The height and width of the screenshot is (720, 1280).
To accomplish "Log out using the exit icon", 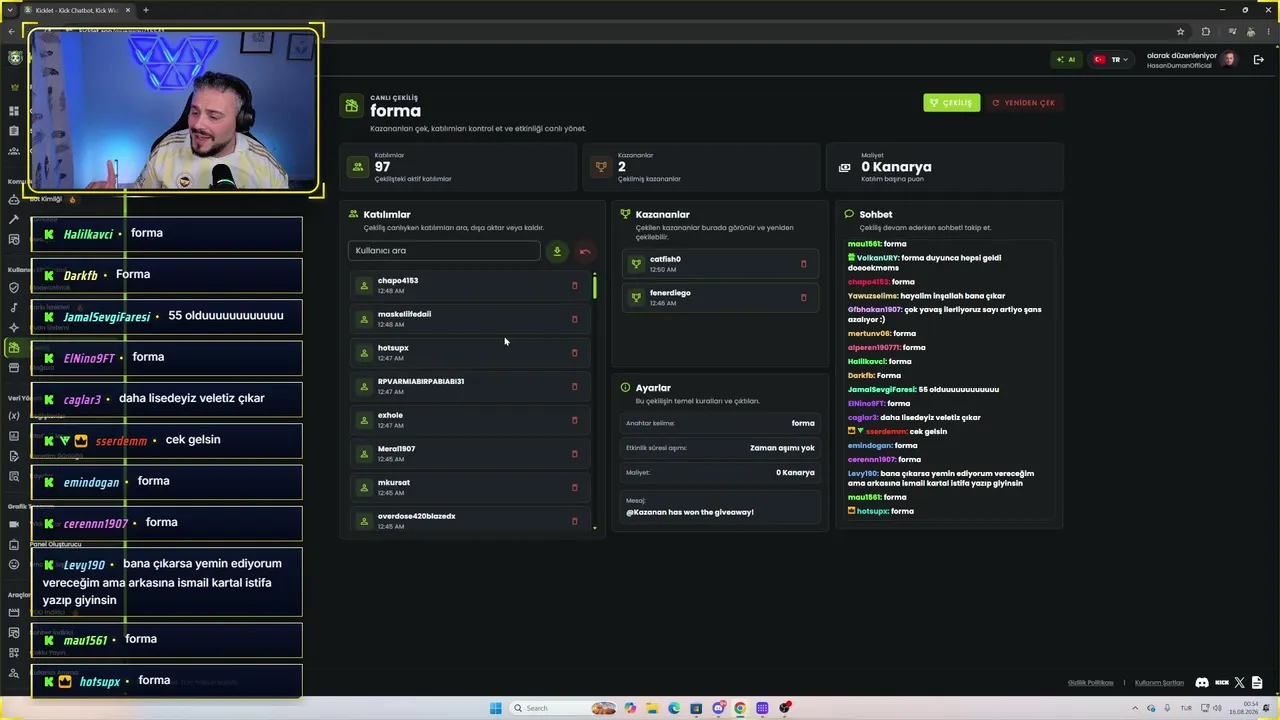I will click(1259, 60).
